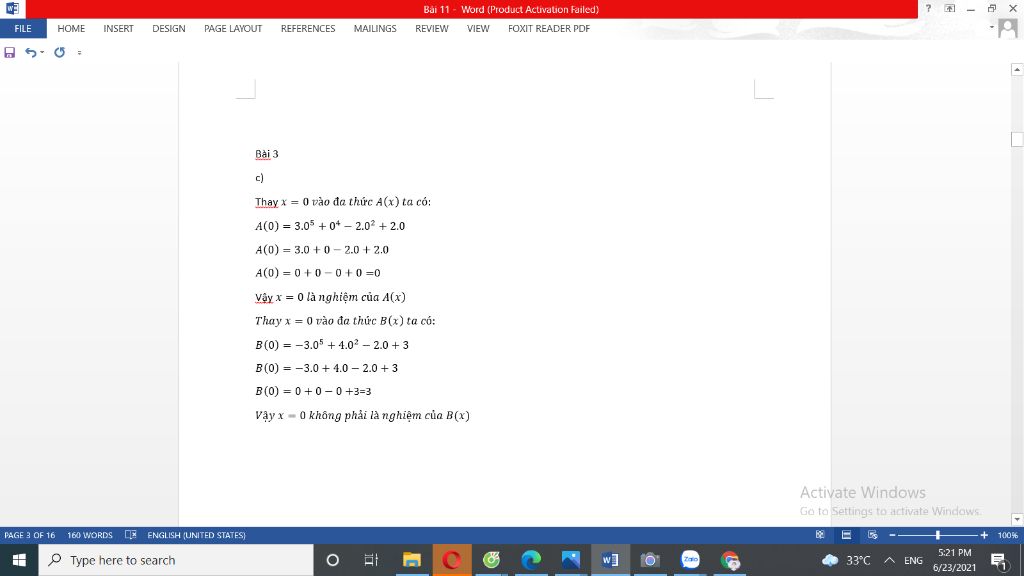Open the Action Center notifications icon
Viewport: 1024px width, 576px height.
point(999,560)
